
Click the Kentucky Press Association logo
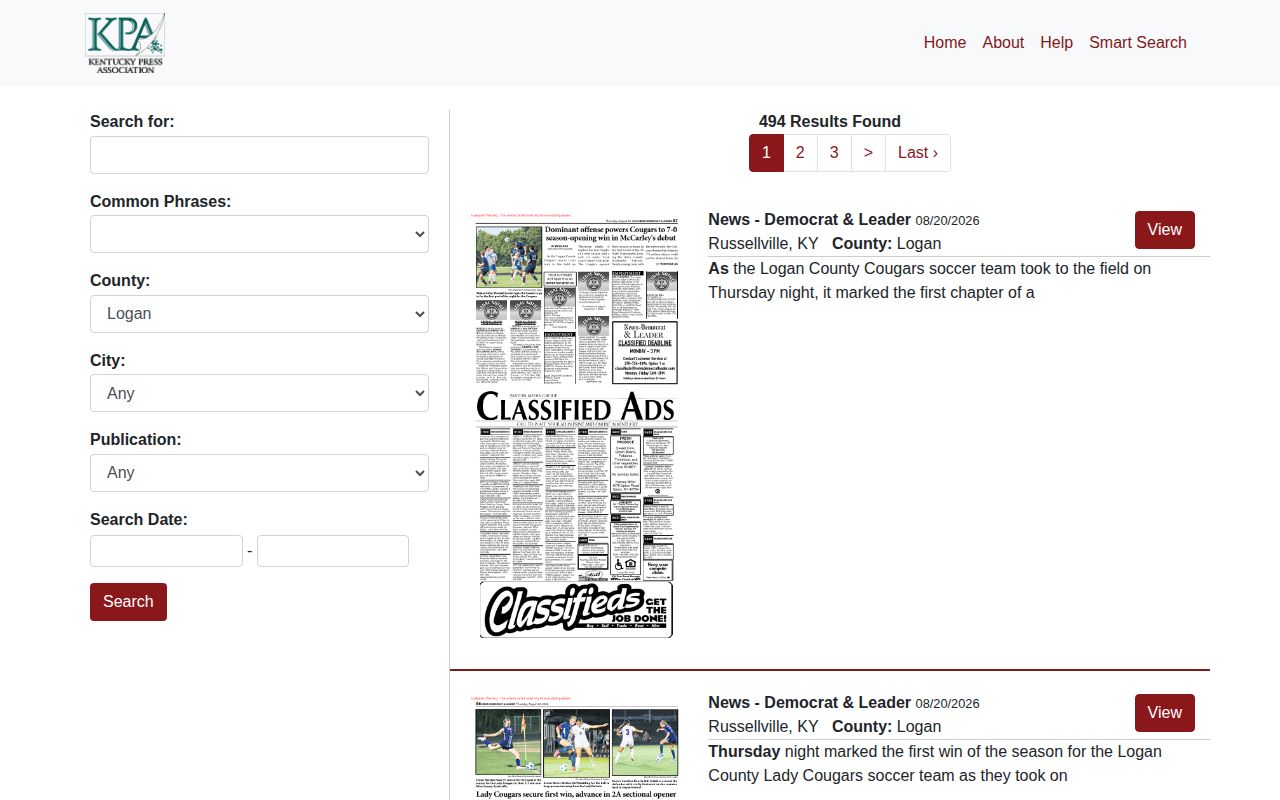[x=125, y=43]
